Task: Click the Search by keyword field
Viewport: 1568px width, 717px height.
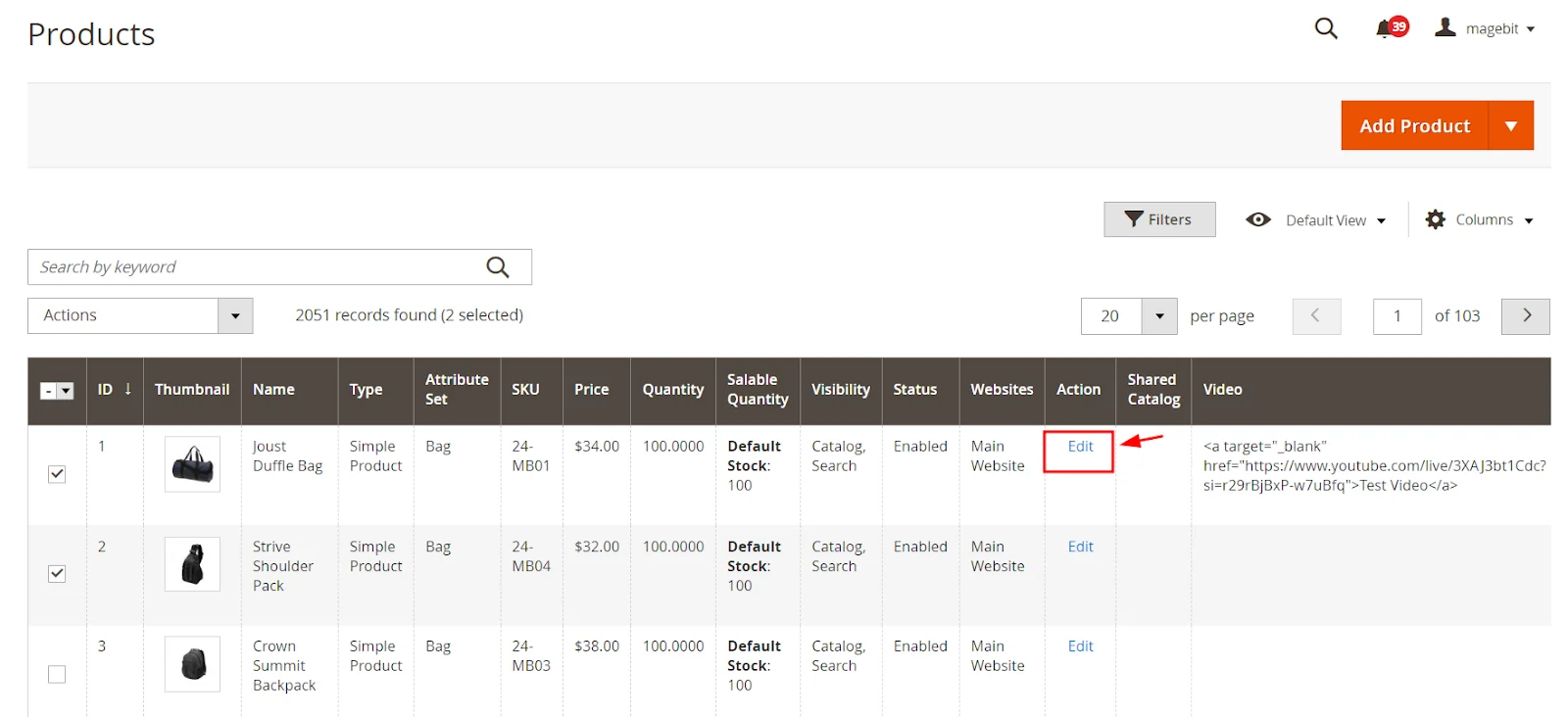Action: click(x=255, y=267)
